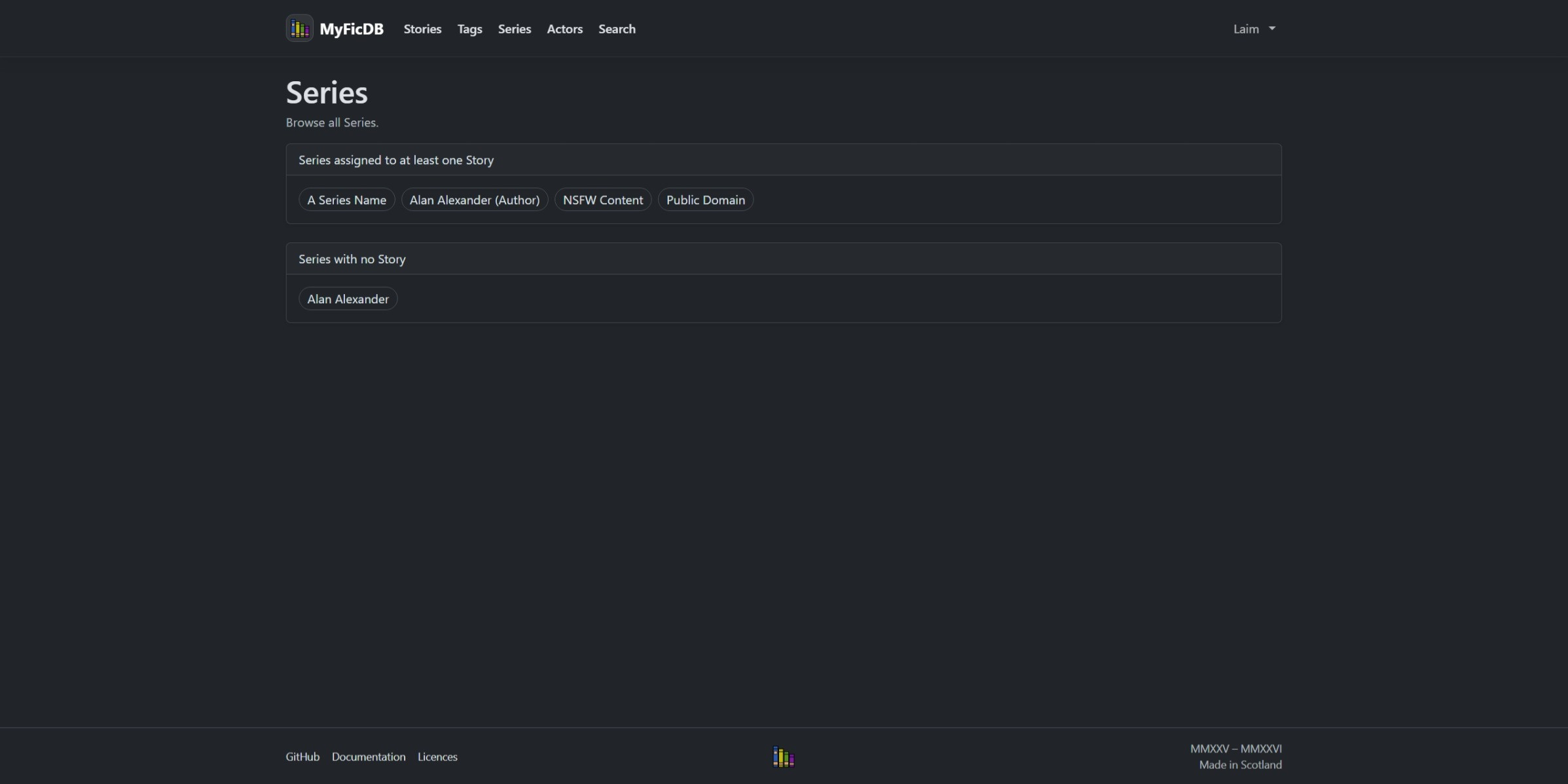Open the Actors section

(x=564, y=29)
